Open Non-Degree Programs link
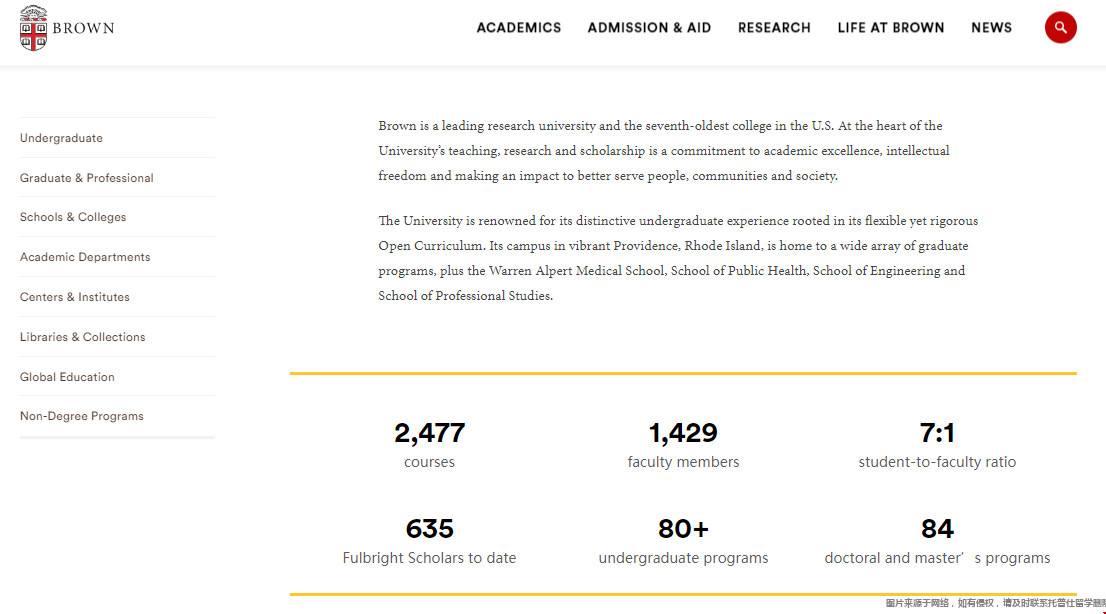 coord(82,416)
